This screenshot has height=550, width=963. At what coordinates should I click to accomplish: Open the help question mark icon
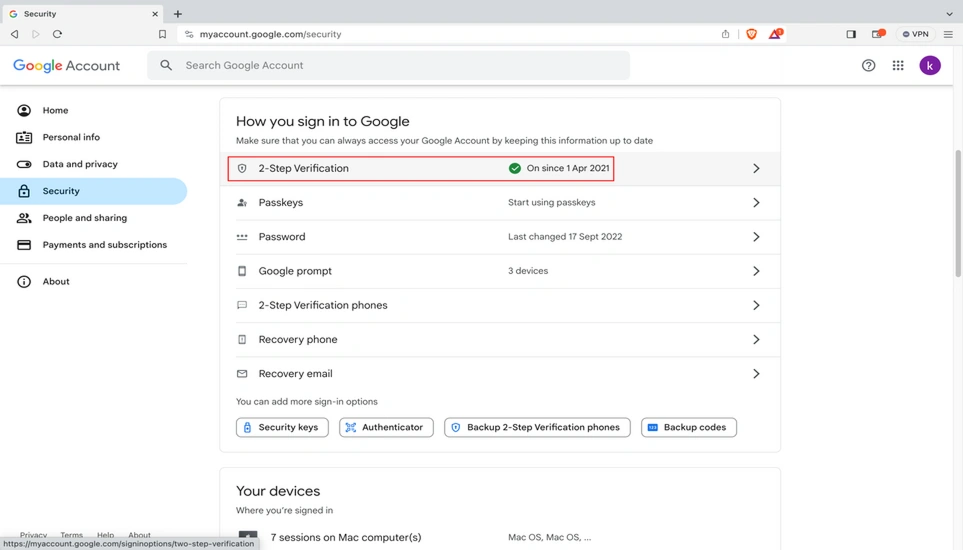point(868,65)
